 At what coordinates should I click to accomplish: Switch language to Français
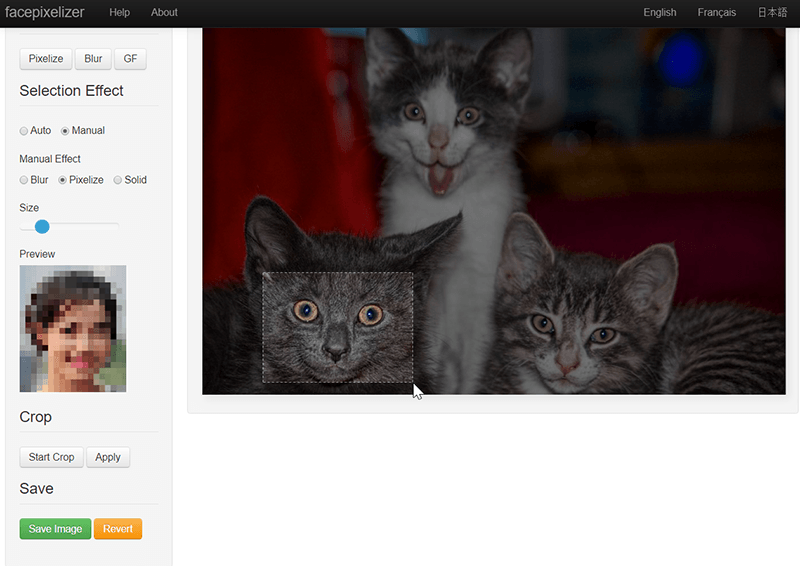[x=716, y=12]
